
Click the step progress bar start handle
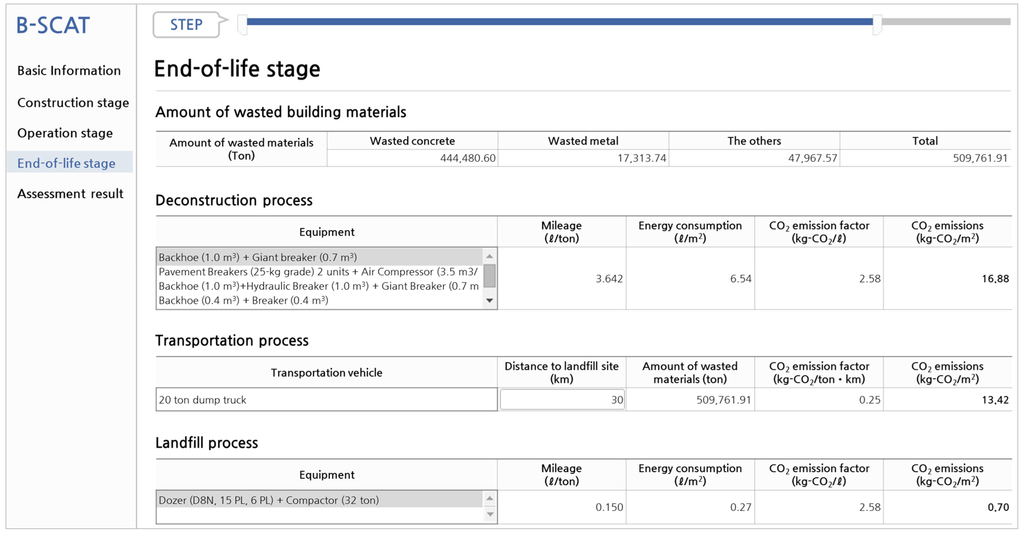tap(242, 22)
